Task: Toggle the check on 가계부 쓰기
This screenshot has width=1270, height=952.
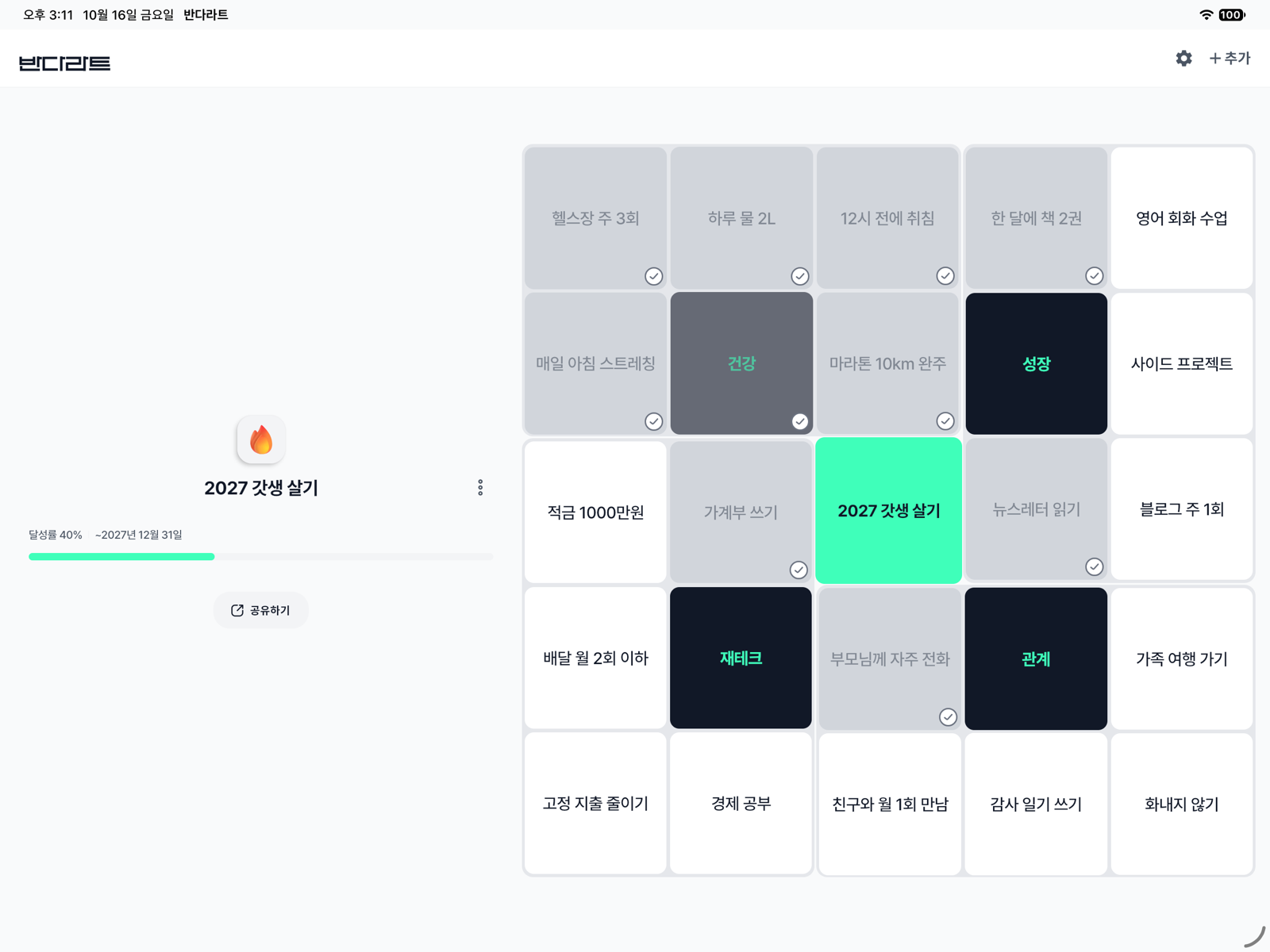Action: (x=799, y=570)
